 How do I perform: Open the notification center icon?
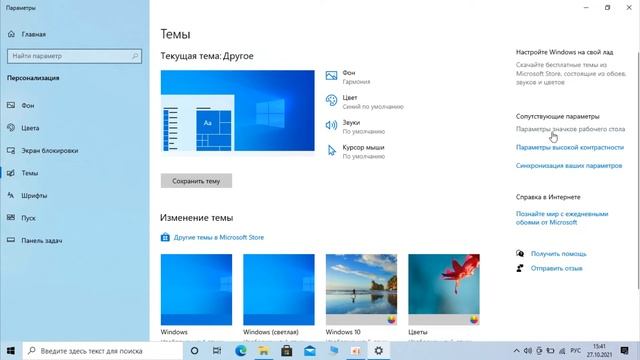624,351
